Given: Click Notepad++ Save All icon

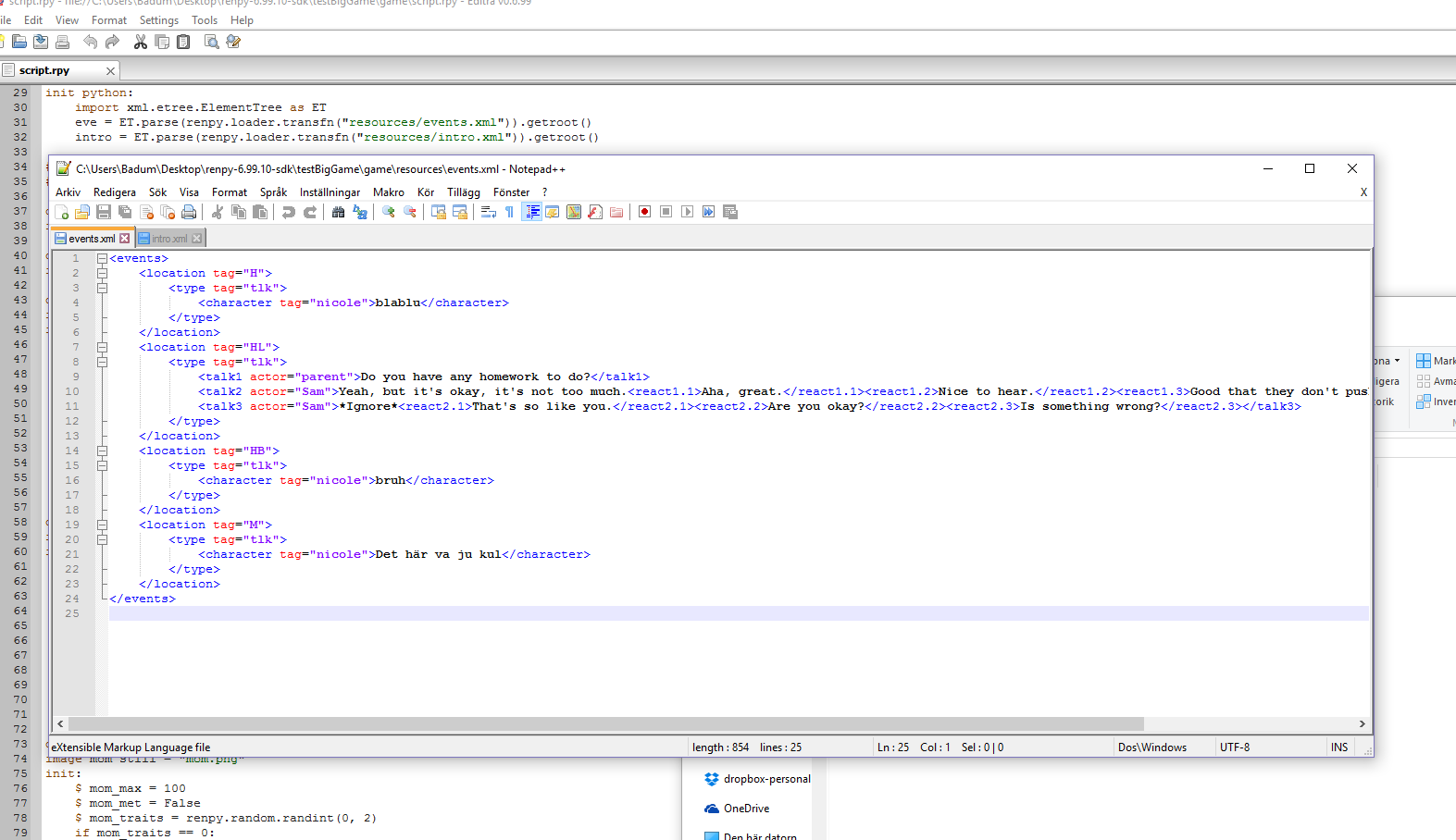Looking at the screenshot, I should click(x=125, y=212).
